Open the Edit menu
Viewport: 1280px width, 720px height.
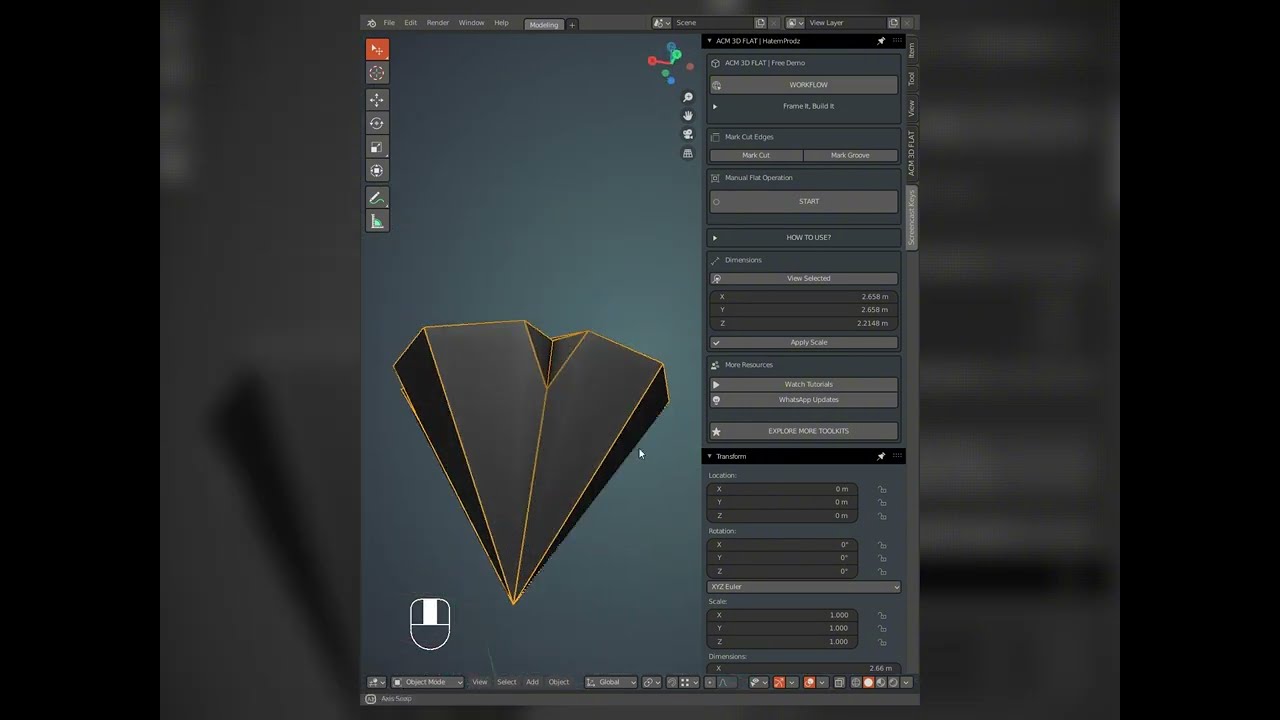tap(410, 23)
